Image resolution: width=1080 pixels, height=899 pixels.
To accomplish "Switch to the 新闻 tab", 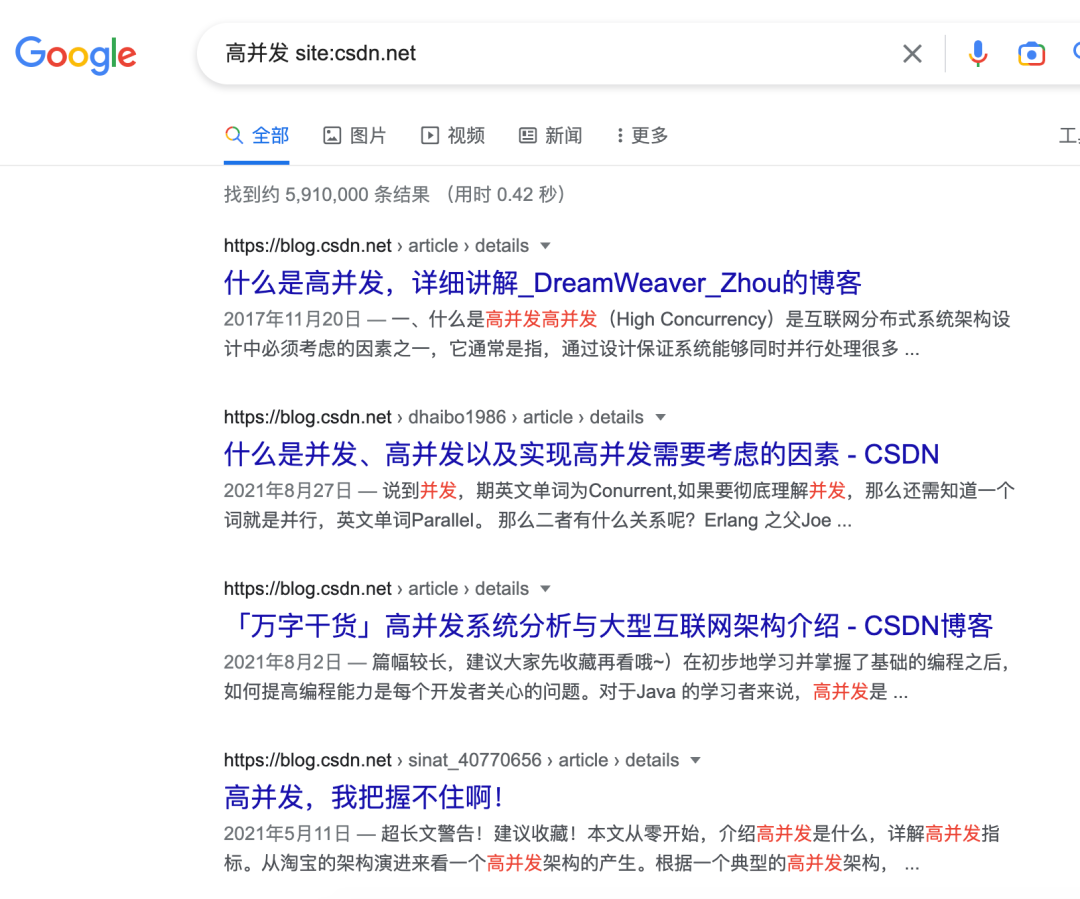I will pyautogui.click(x=550, y=136).
